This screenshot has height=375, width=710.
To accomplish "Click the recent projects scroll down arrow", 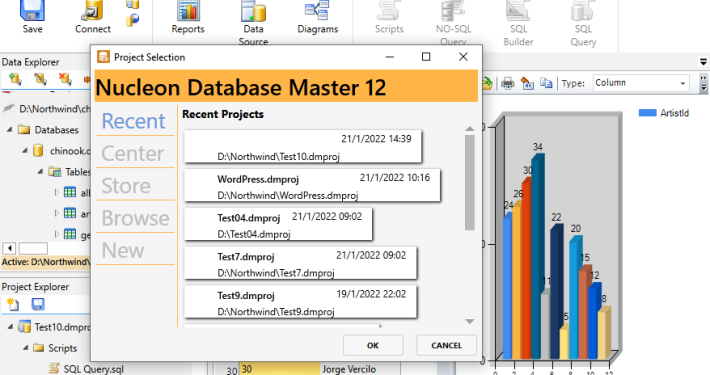I will (470, 322).
